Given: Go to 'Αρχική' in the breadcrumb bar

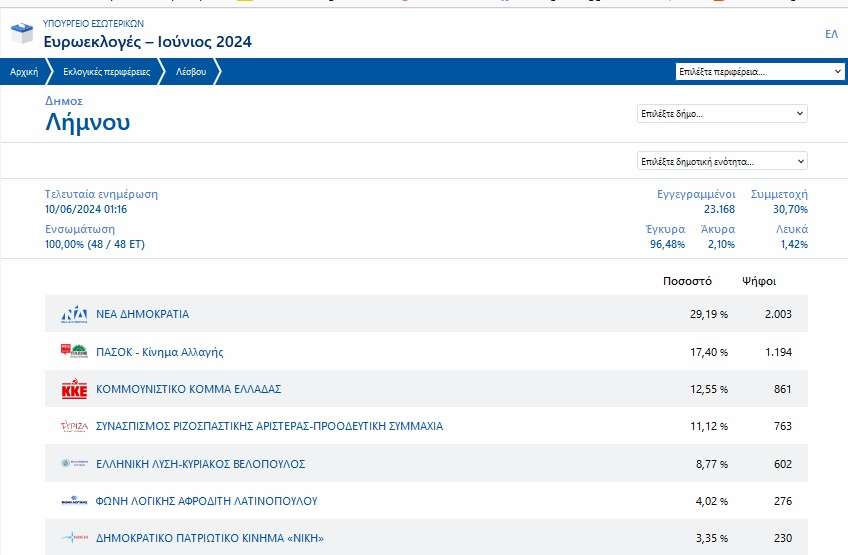Looking at the screenshot, I should 24,72.
